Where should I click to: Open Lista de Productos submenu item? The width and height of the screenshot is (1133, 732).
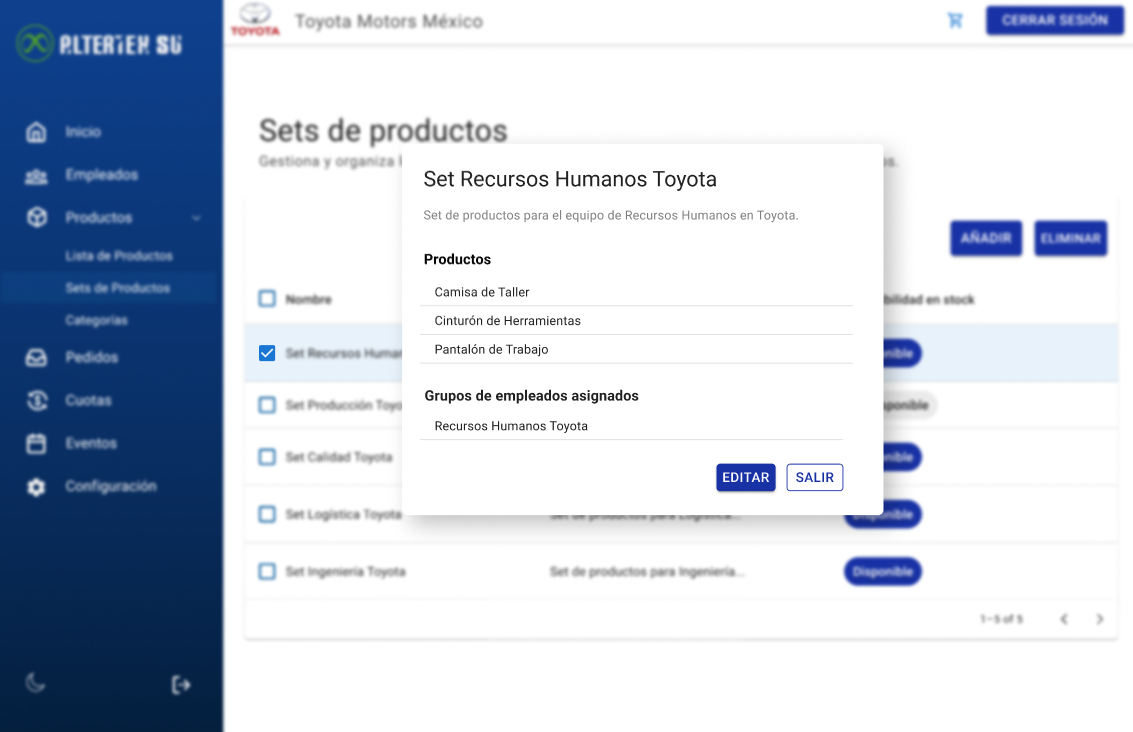119,256
